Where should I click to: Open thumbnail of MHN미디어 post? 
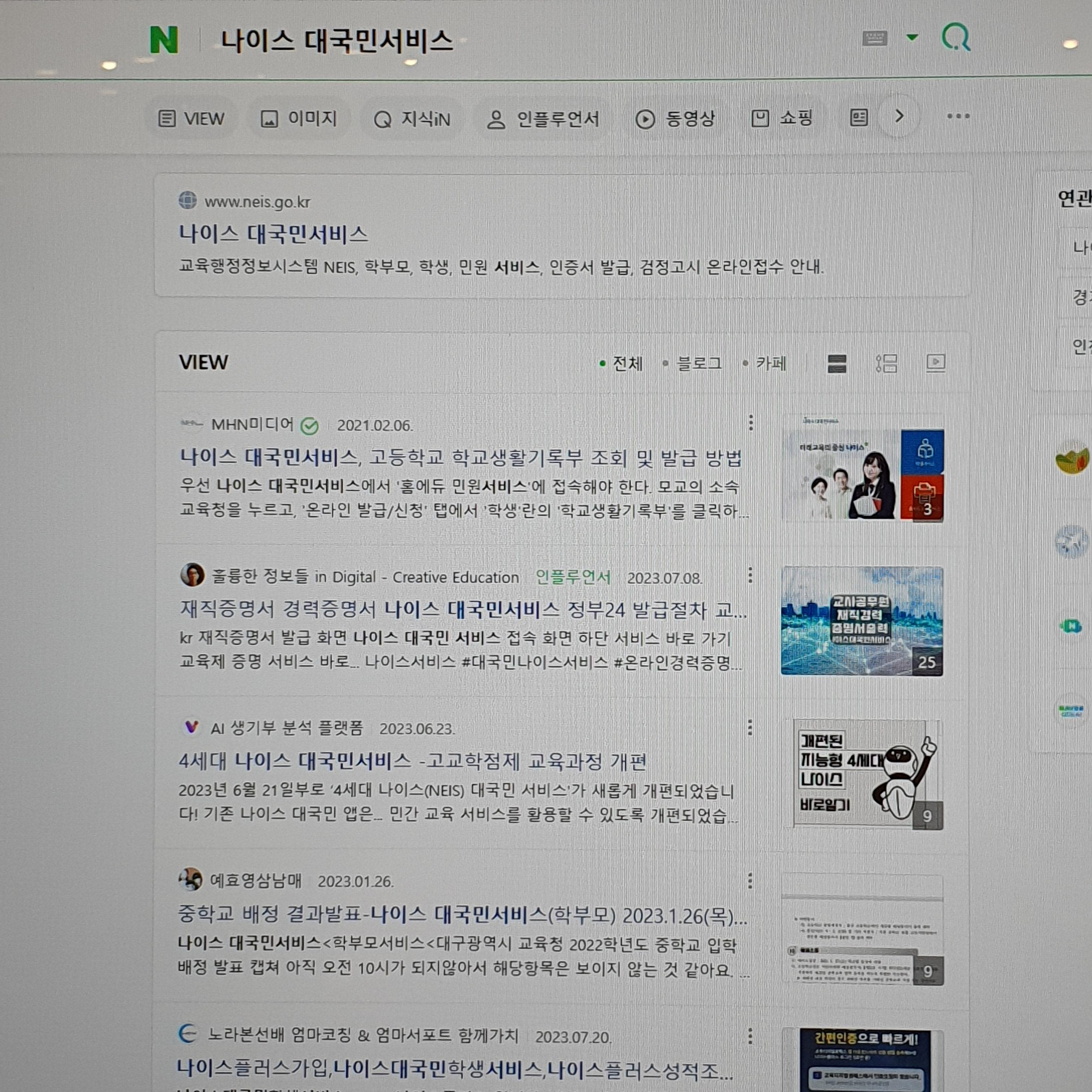click(863, 469)
